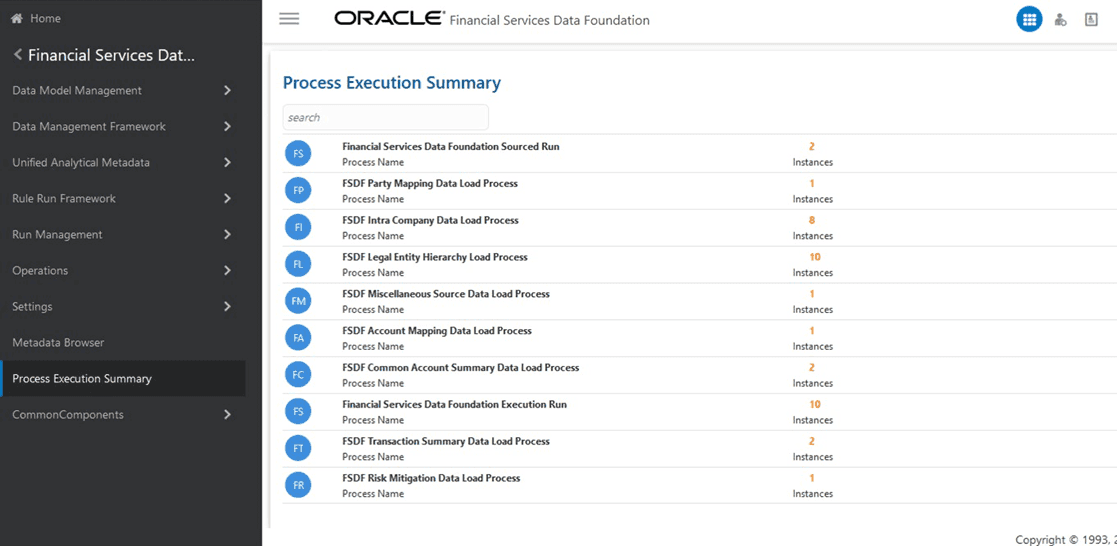The height and width of the screenshot is (546, 1117).
Task: Click instance count 1 for Account Mapping
Action: coord(811,331)
